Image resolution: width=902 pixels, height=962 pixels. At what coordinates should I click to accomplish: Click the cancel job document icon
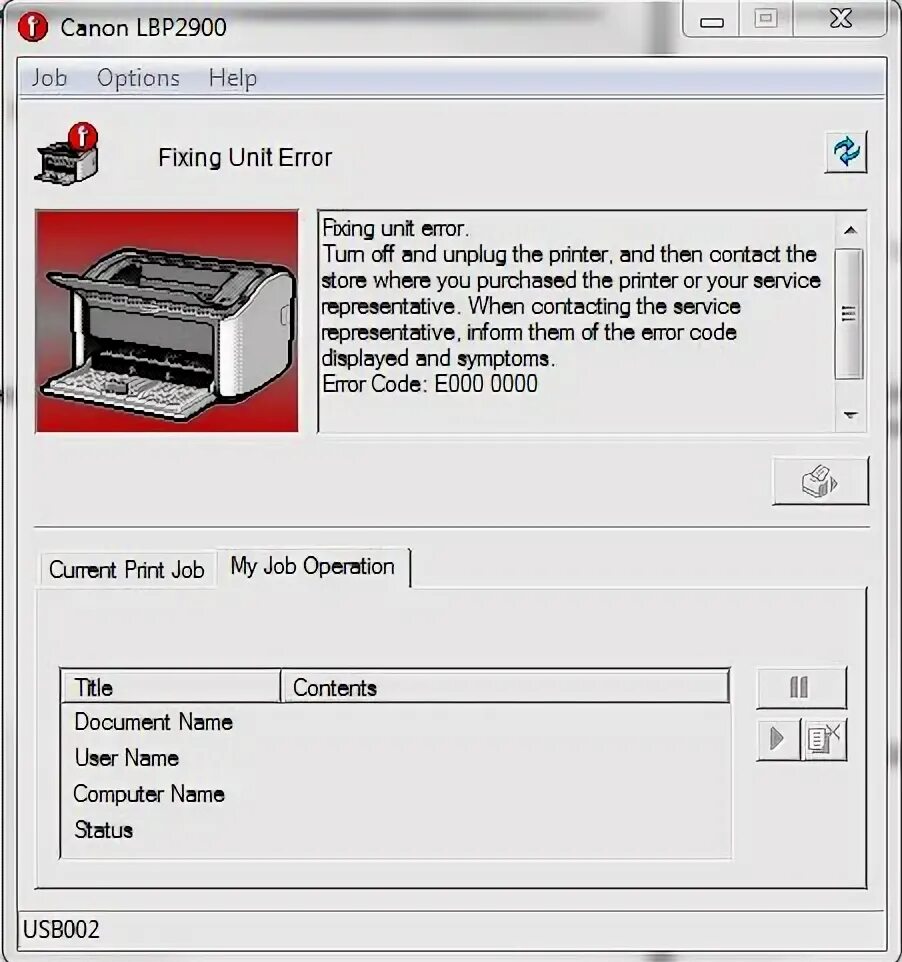[824, 739]
